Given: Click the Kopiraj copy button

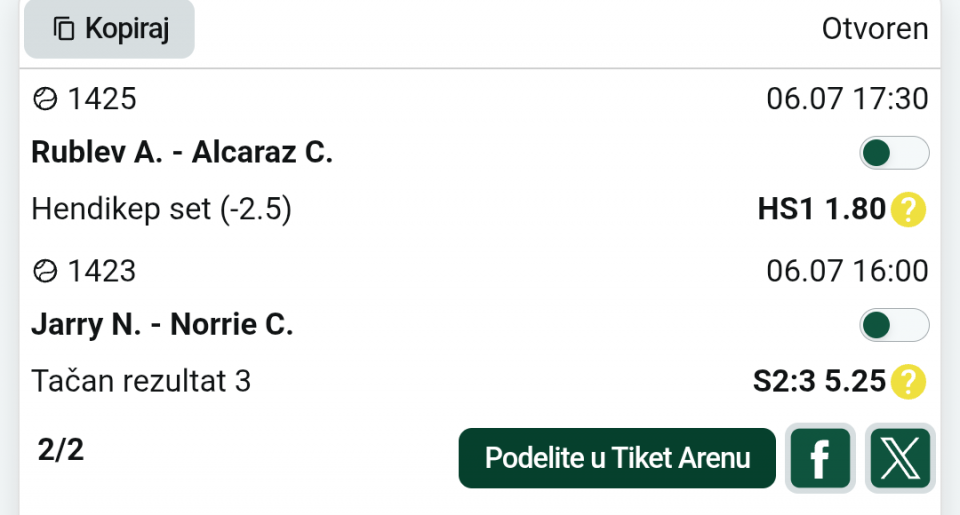Looking at the screenshot, I should coord(109,29).
